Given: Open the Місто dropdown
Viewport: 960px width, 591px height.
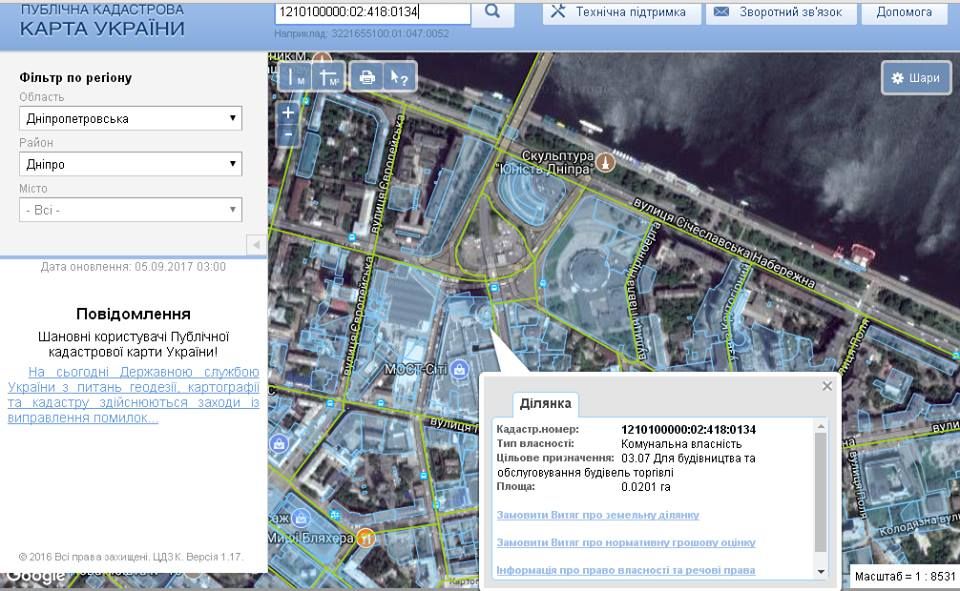Looking at the screenshot, I should pos(131,210).
